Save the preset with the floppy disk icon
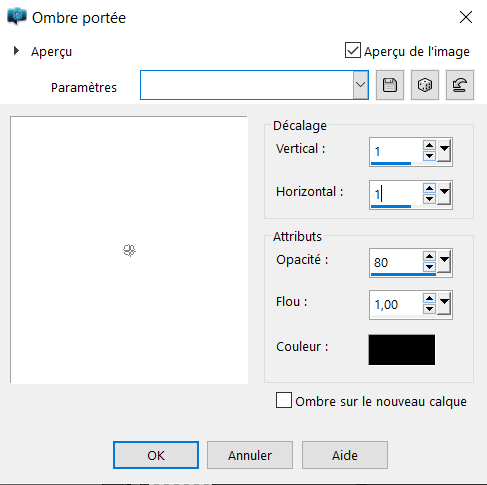 tap(390, 85)
